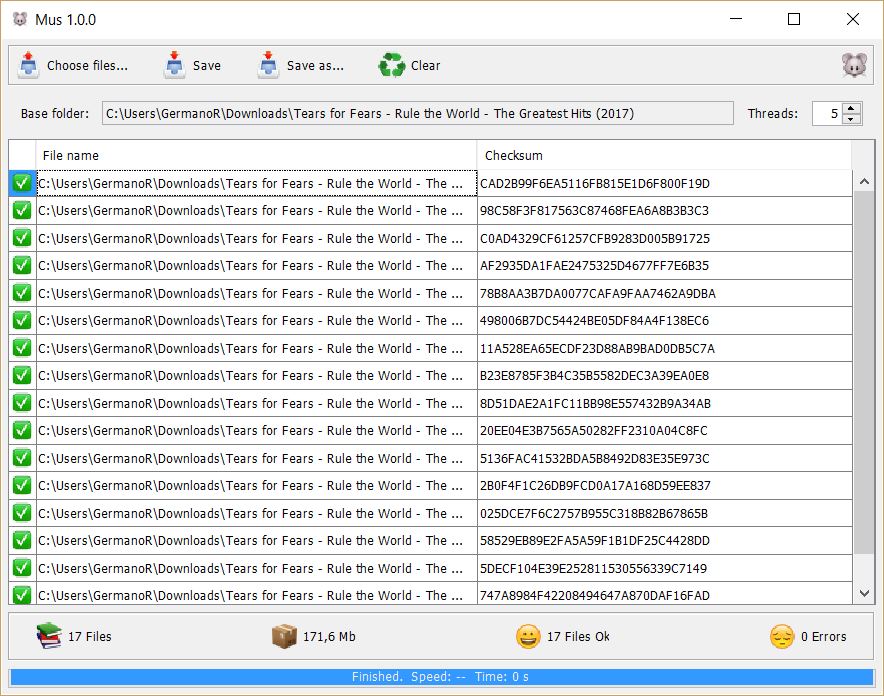Screen dimensions: 884x696
Task: Select checksum cell 58529EB89E2FA5A59F1B1DF25C4428DD
Action: click(x=664, y=540)
